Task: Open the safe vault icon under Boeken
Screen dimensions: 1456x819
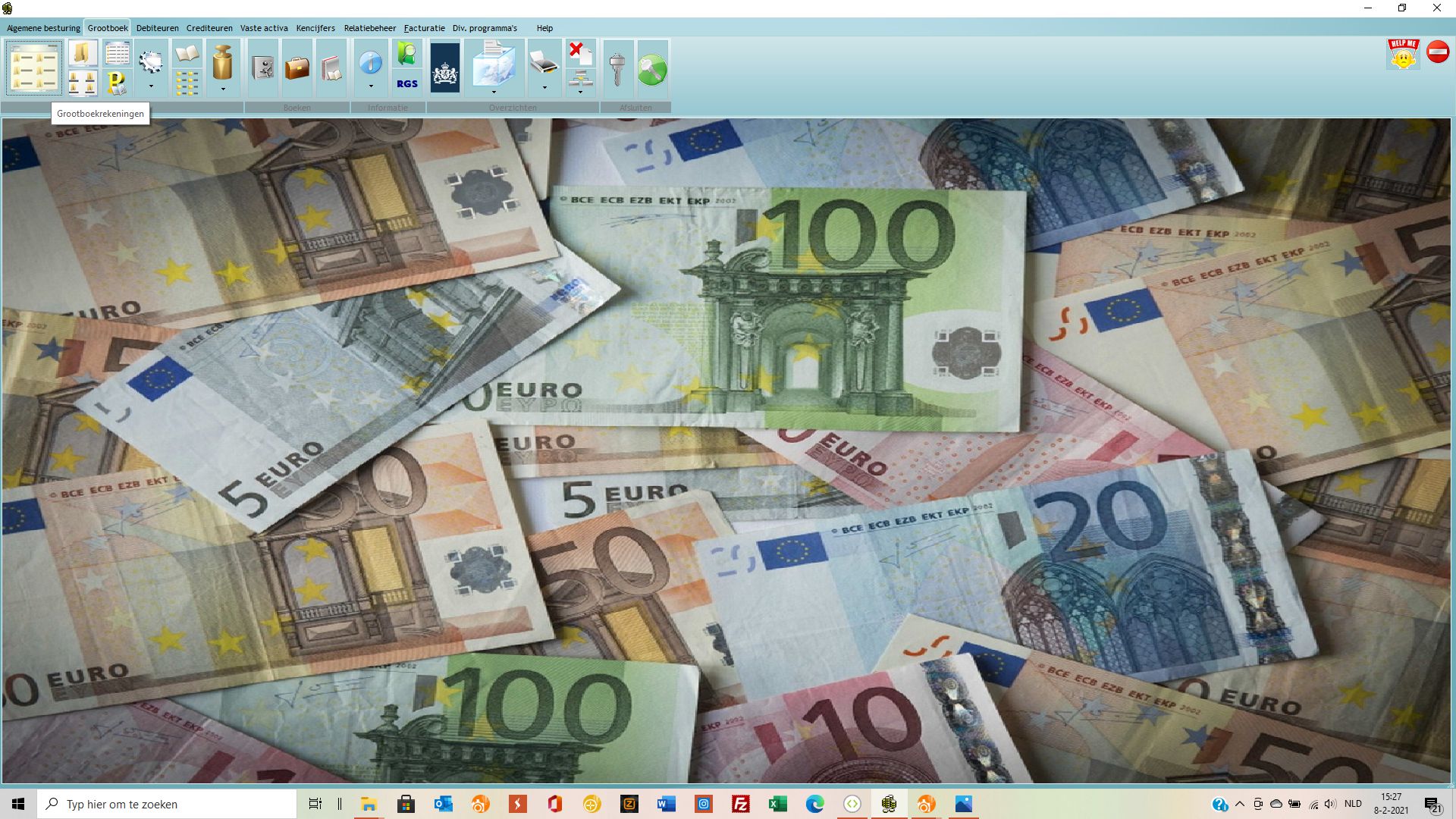Action: tap(262, 68)
